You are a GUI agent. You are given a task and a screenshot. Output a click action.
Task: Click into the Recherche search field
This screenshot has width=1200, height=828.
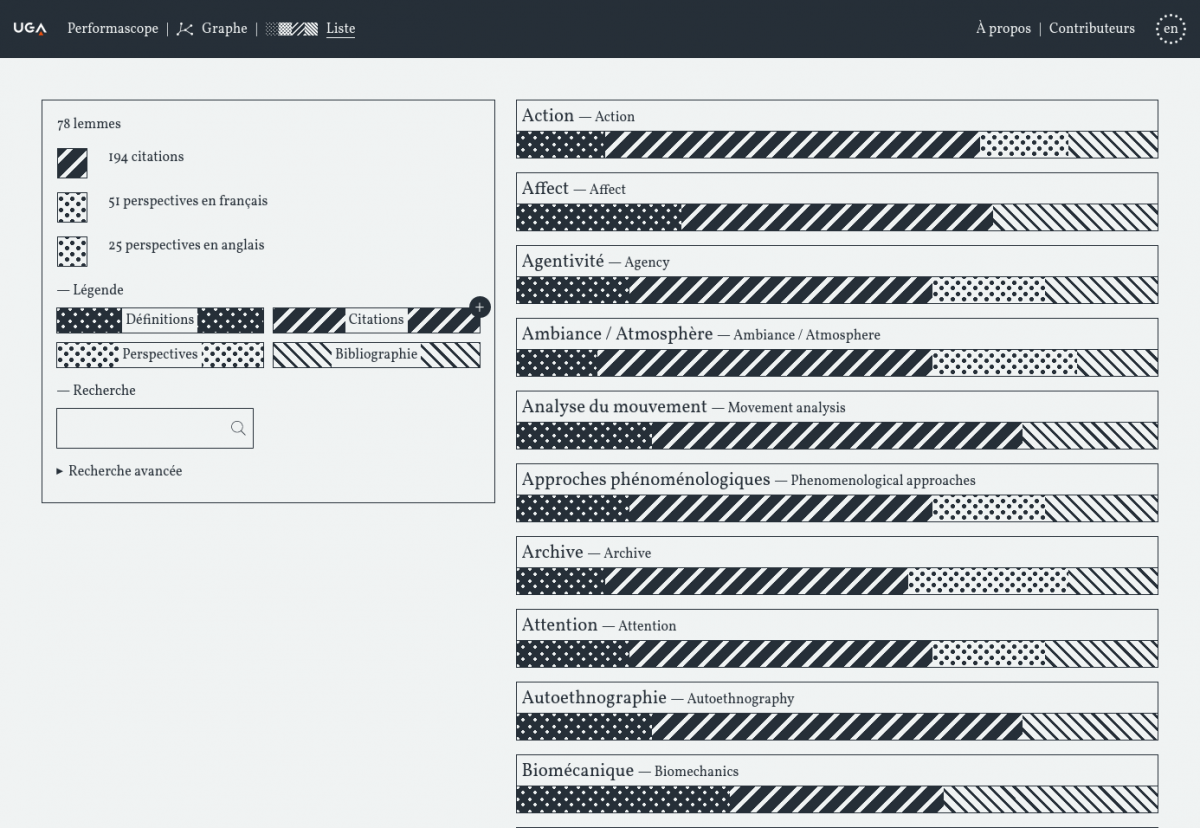[142, 428]
